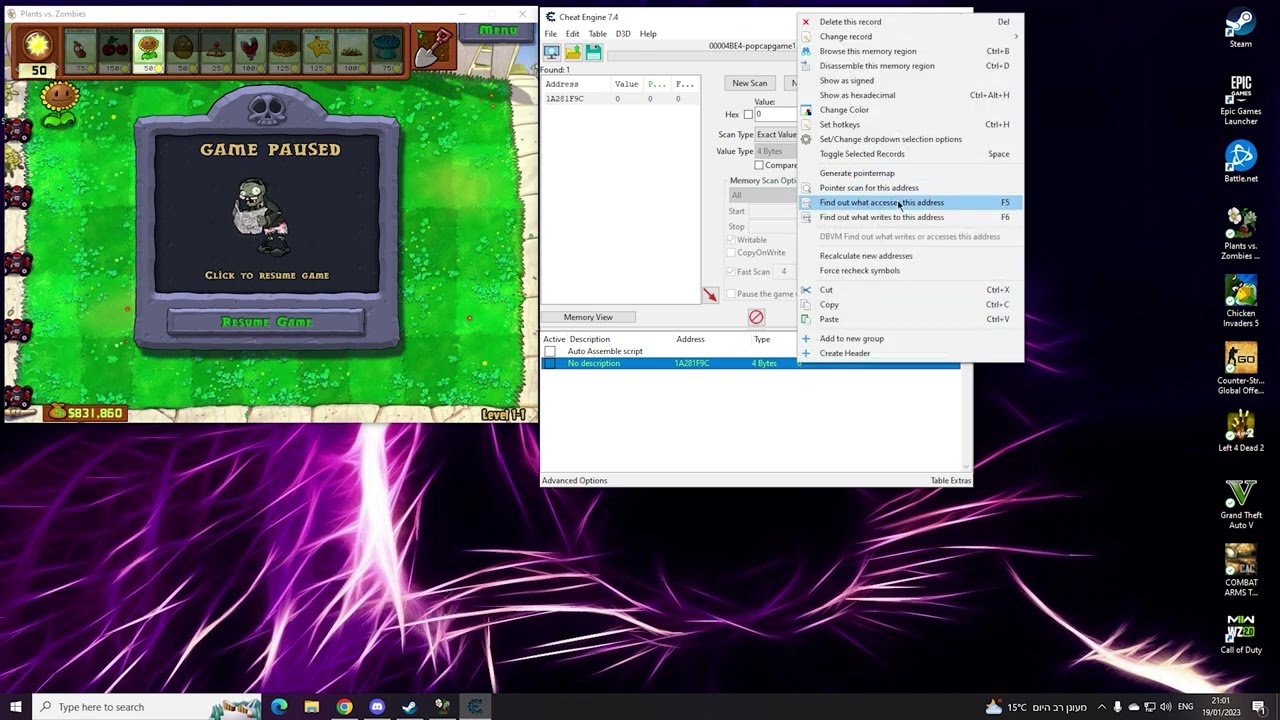This screenshot has height=720, width=1280.
Task: Click the money bag coin counter
Action: click(x=85, y=412)
